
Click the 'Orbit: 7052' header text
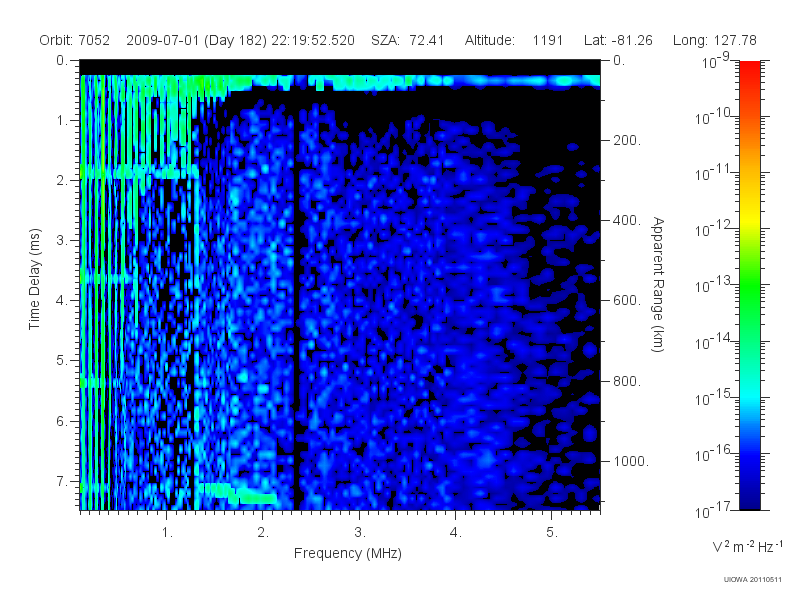click(x=74, y=40)
